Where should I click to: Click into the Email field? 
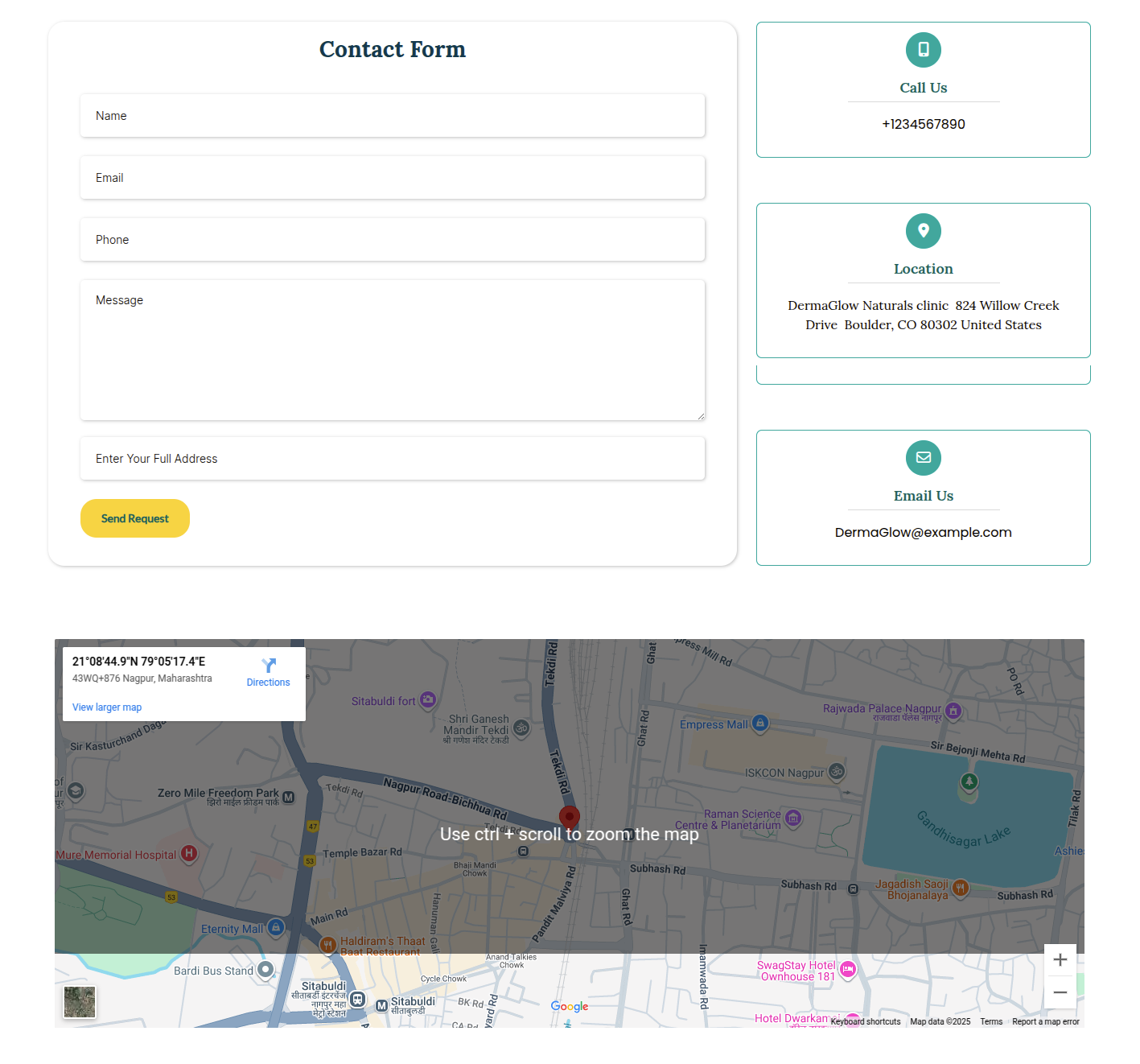coord(393,178)
